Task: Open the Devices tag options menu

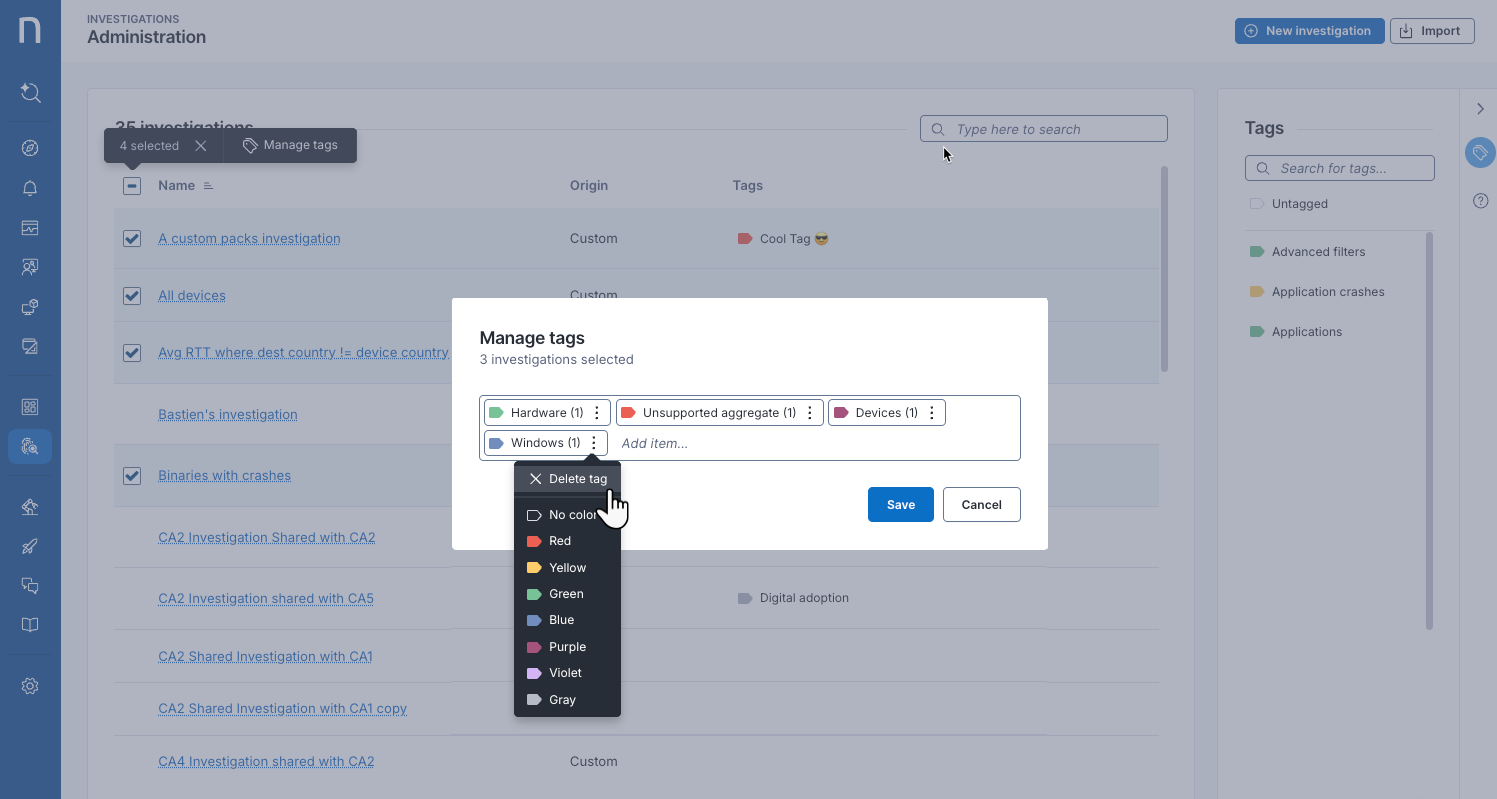Action: coord(931,411)
